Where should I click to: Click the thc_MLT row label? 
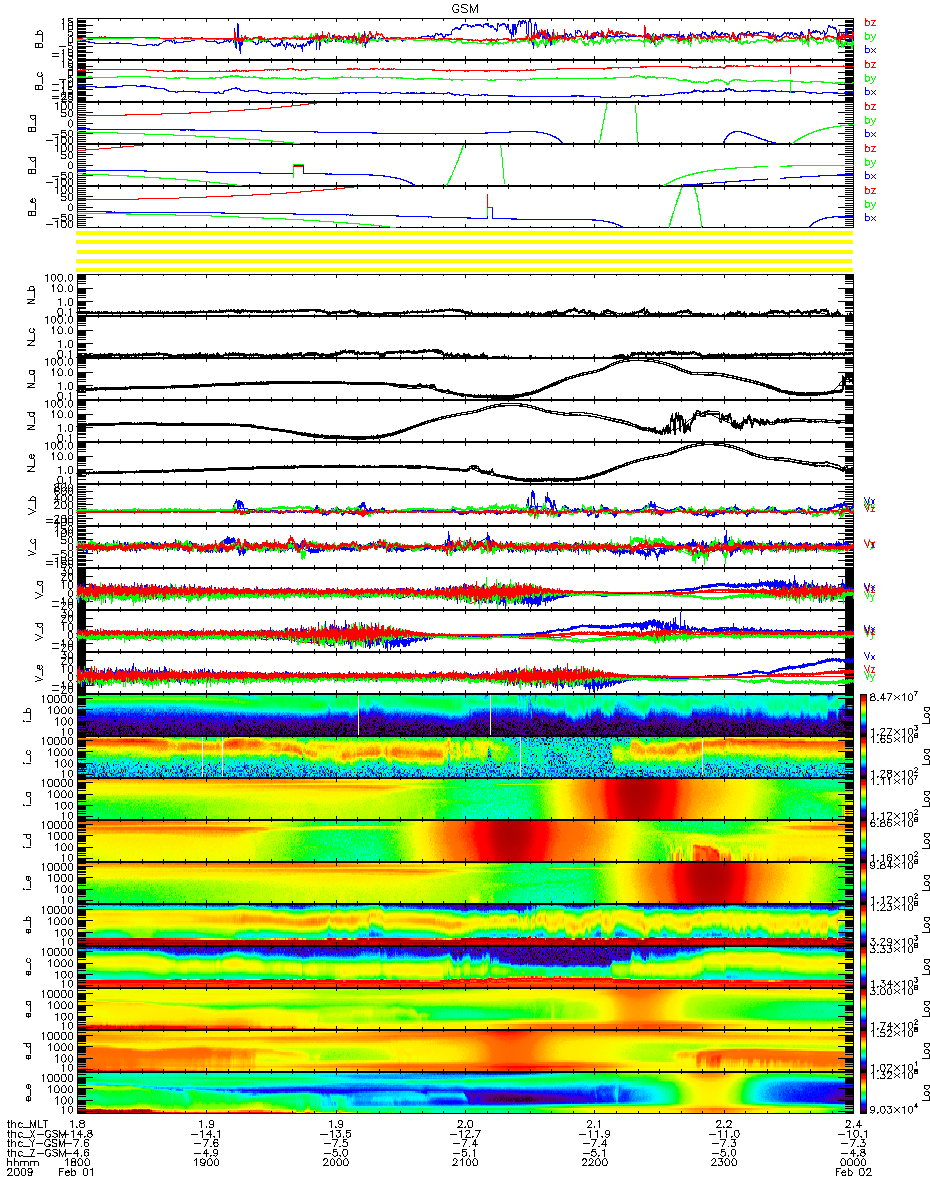tap(29, 1124)
